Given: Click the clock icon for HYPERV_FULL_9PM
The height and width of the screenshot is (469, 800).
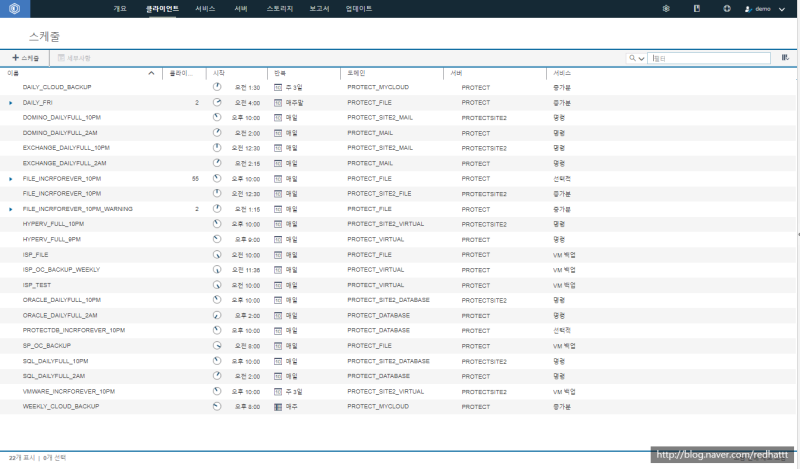Looking at the screenshot, I should 217,239.
